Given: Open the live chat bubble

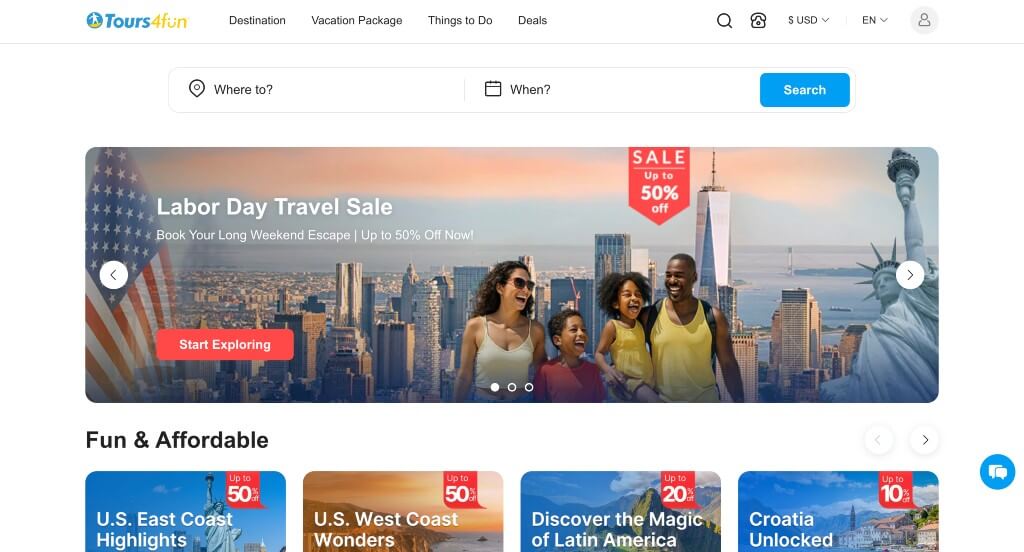Looking at the screenshot, I should tap(997, 472).
